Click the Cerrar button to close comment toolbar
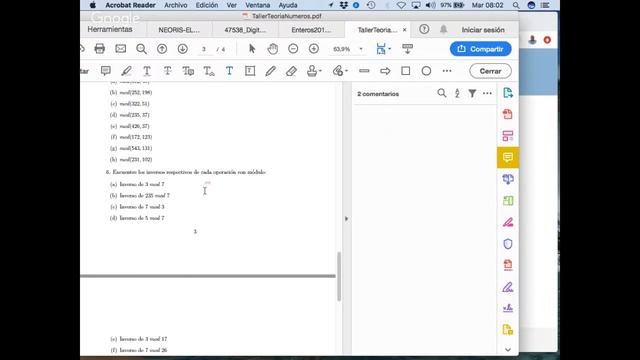The width and height of the screenshot is (640, 360). [490, 71]
